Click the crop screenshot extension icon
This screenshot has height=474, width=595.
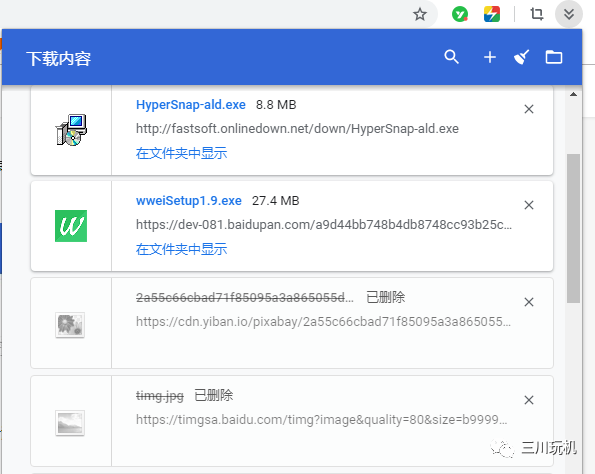(x=537, y=14)
